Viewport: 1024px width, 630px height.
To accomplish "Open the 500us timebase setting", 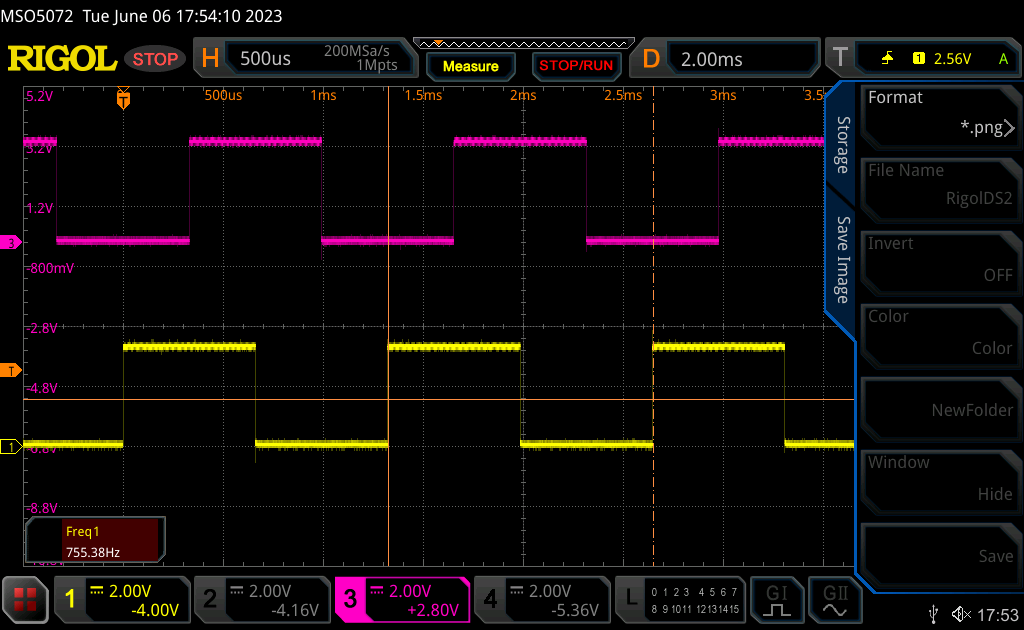I will 265,59.
